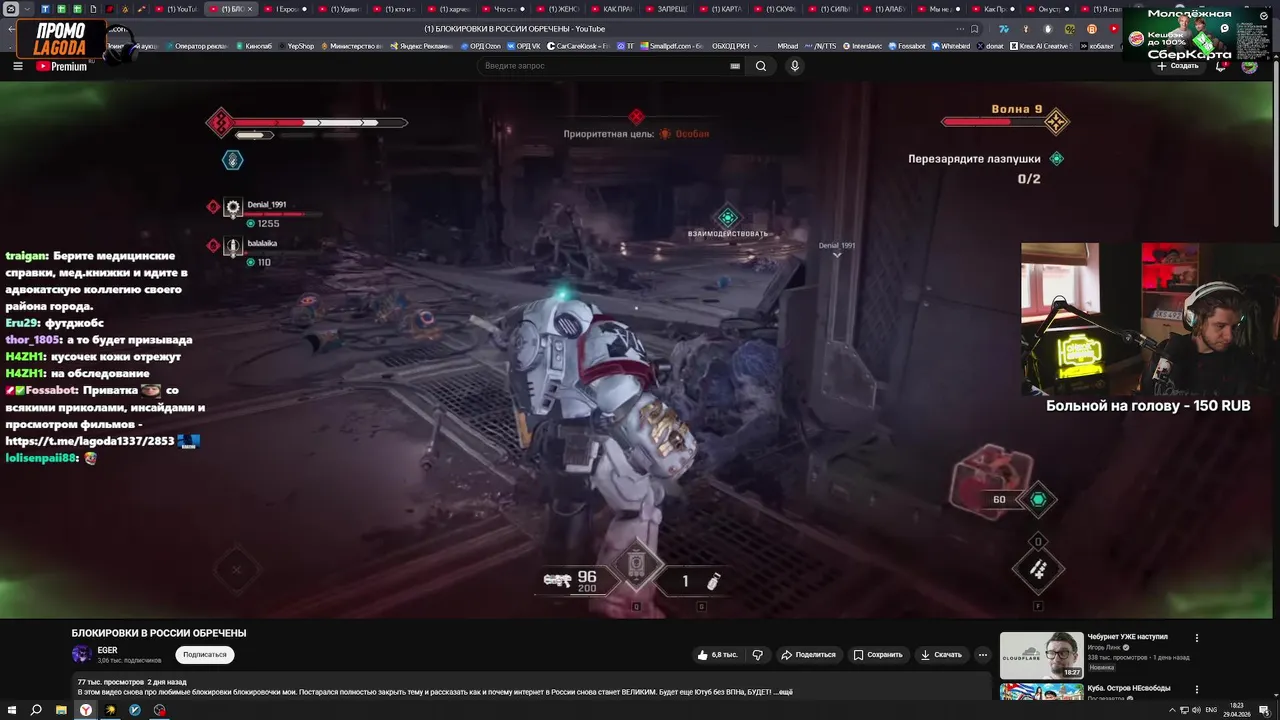Open the ОРД Ozon bookmark
Screen dimensions: 1280x720
click(x=481, y=46)
